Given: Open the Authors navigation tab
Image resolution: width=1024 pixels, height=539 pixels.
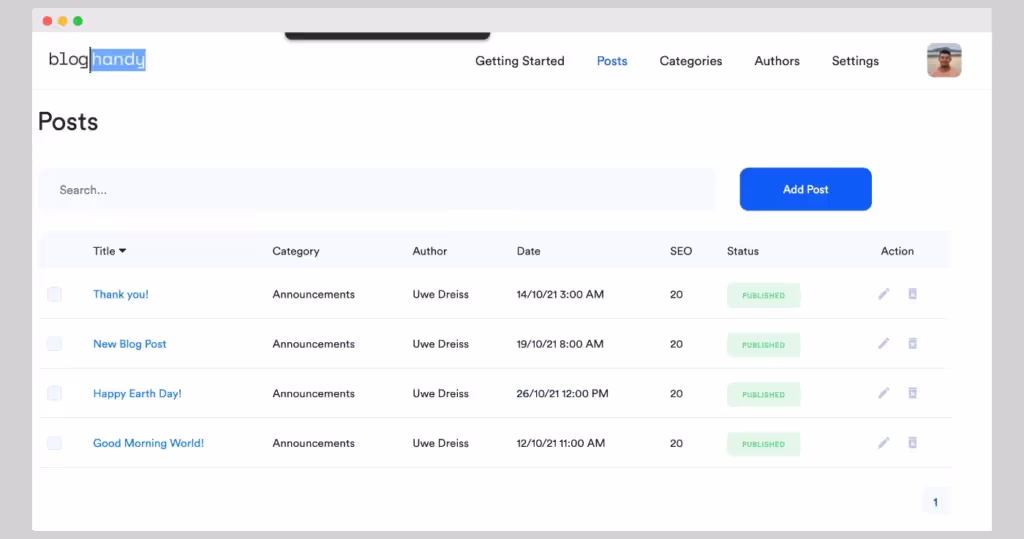Looking at the screenshot, I should click(776, 61).
